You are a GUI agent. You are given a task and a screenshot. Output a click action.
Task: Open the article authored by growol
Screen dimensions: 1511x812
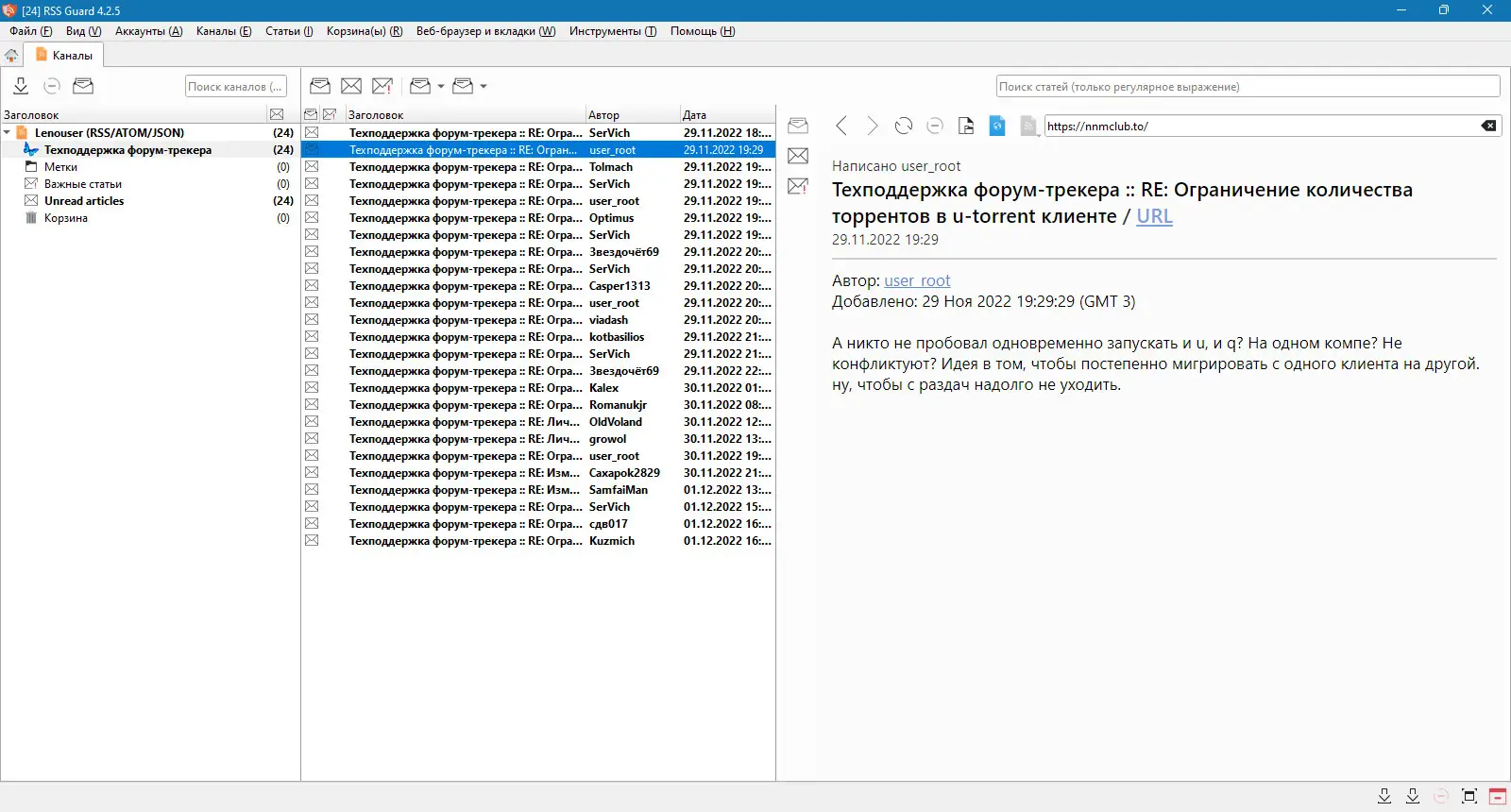[x=538, y=439]
